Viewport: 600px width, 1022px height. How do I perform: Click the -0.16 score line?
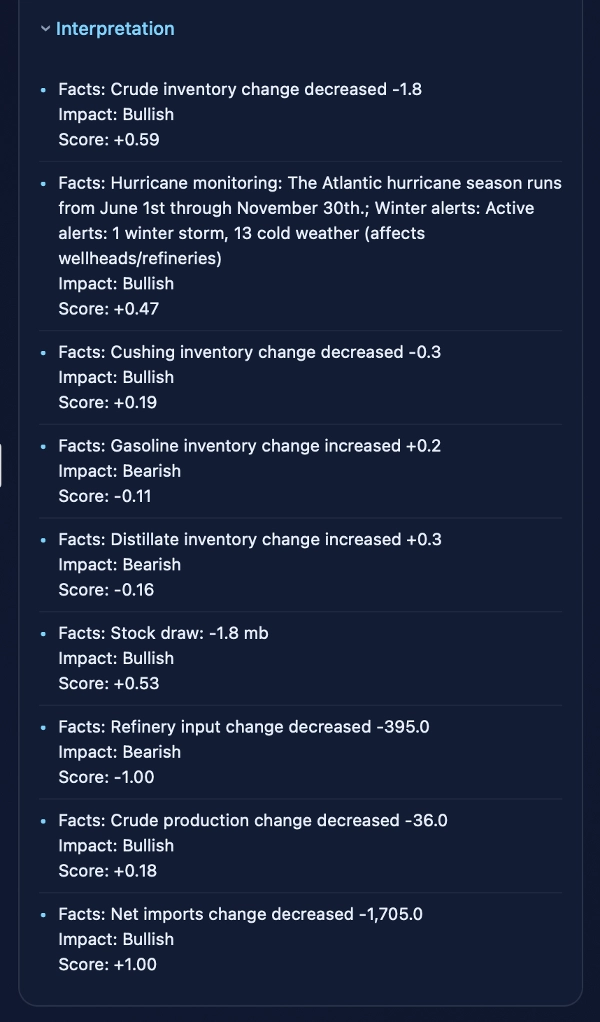coord(106,589)
